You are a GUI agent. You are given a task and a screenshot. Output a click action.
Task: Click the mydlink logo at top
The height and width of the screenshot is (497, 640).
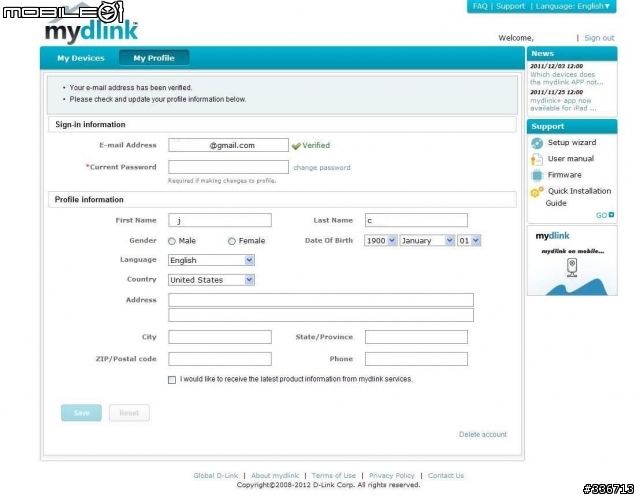(91, 32)
